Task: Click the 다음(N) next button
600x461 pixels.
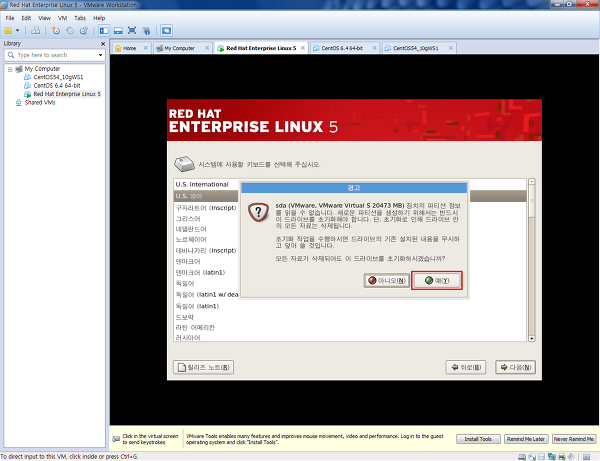Action: coord(515,367)
